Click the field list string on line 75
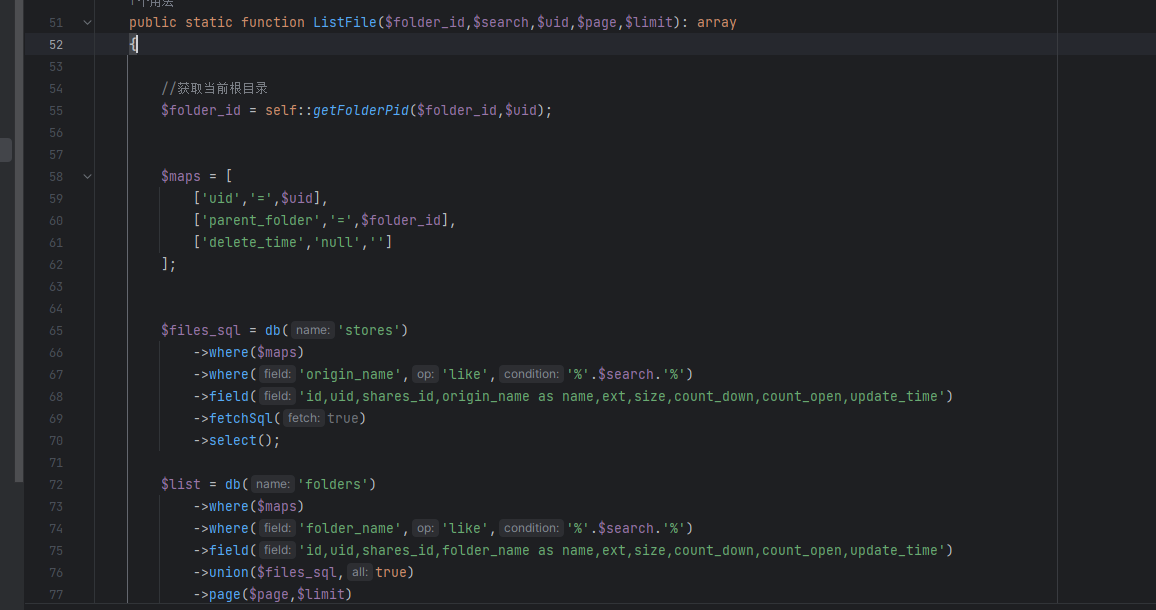This screenshot has height=610, width=1156. coord(621,550)
